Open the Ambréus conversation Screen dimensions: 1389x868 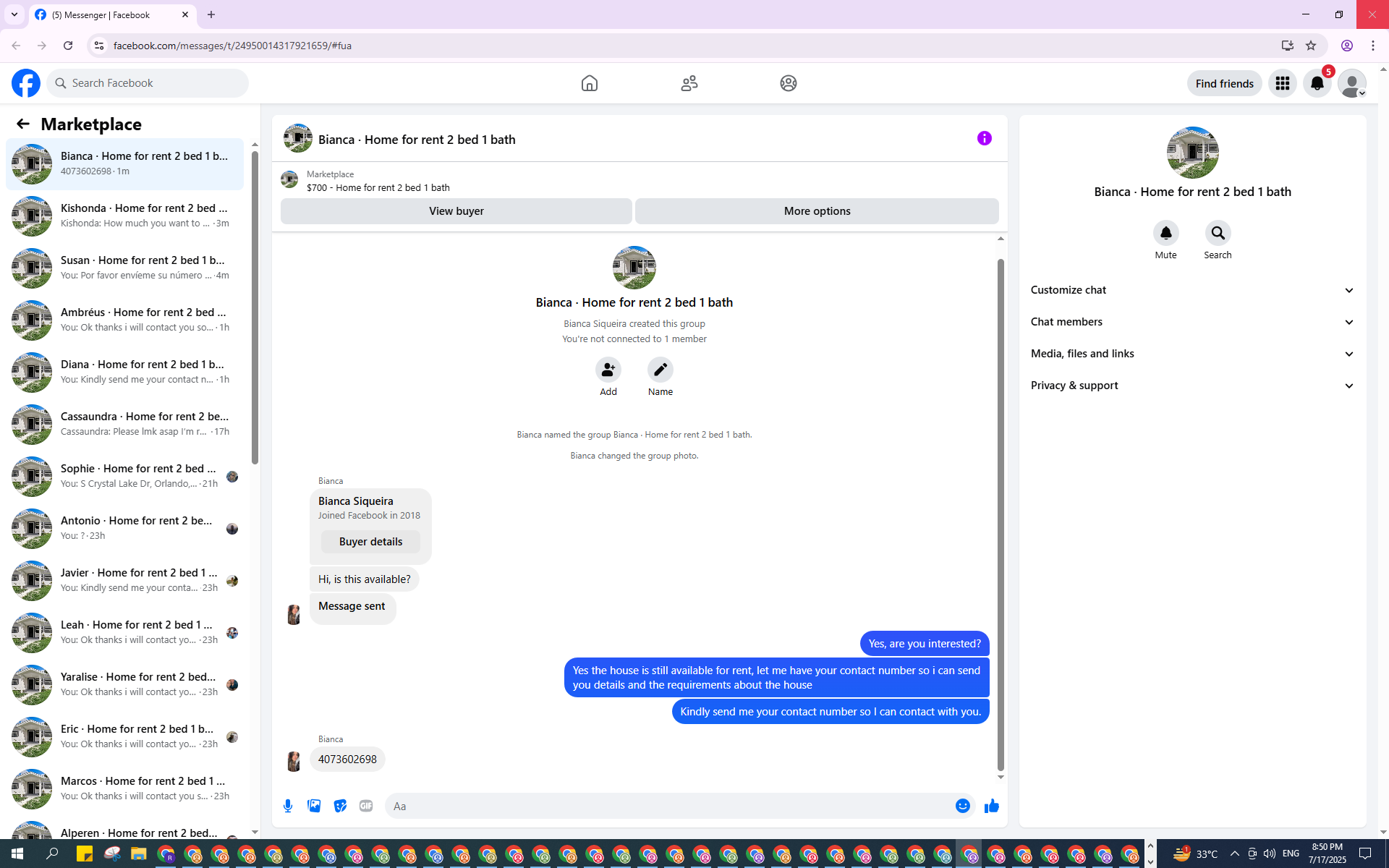[124, 320]
